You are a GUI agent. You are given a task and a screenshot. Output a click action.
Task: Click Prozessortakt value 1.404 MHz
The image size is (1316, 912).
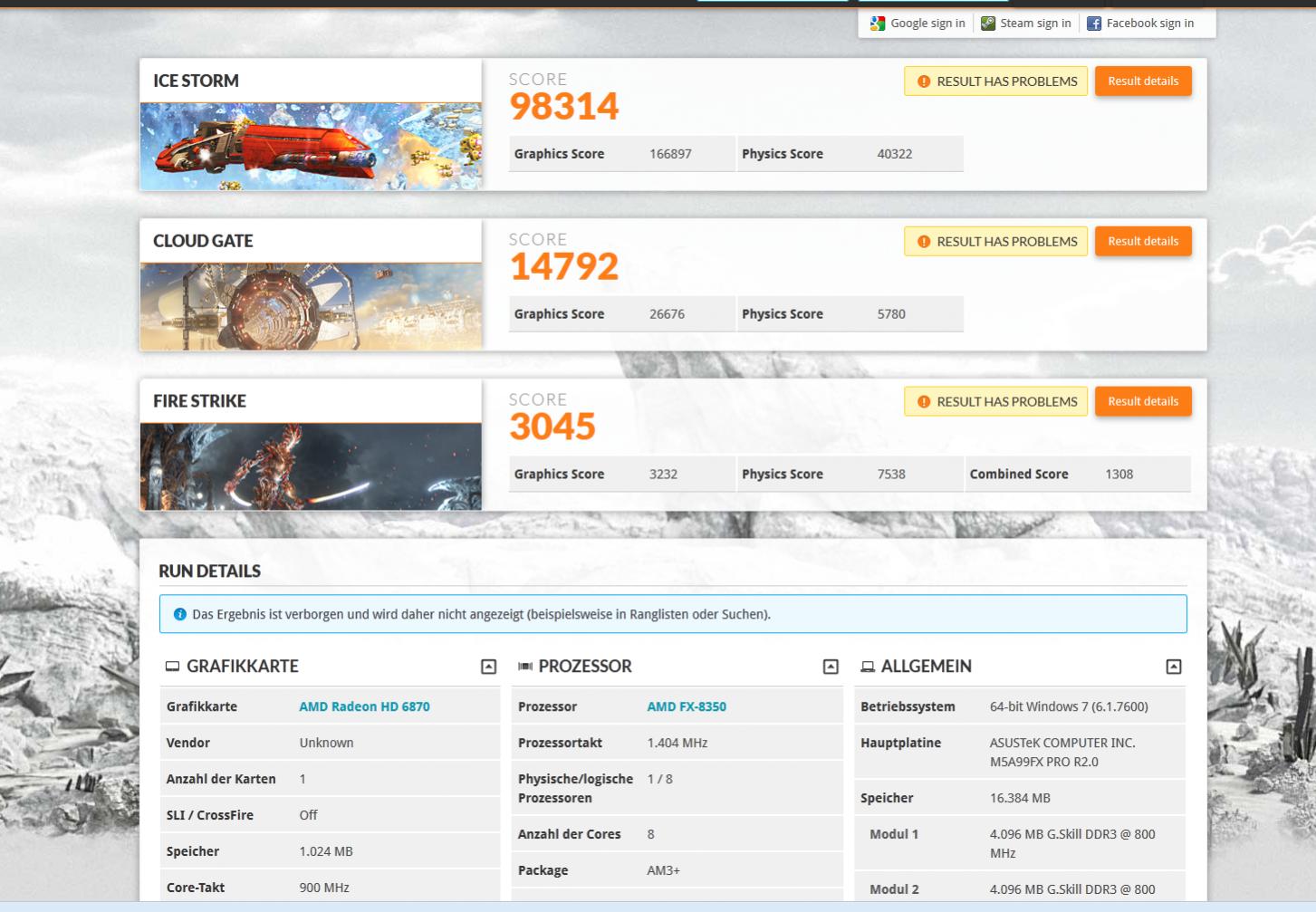pyautogui.click(x=677, y=743)
